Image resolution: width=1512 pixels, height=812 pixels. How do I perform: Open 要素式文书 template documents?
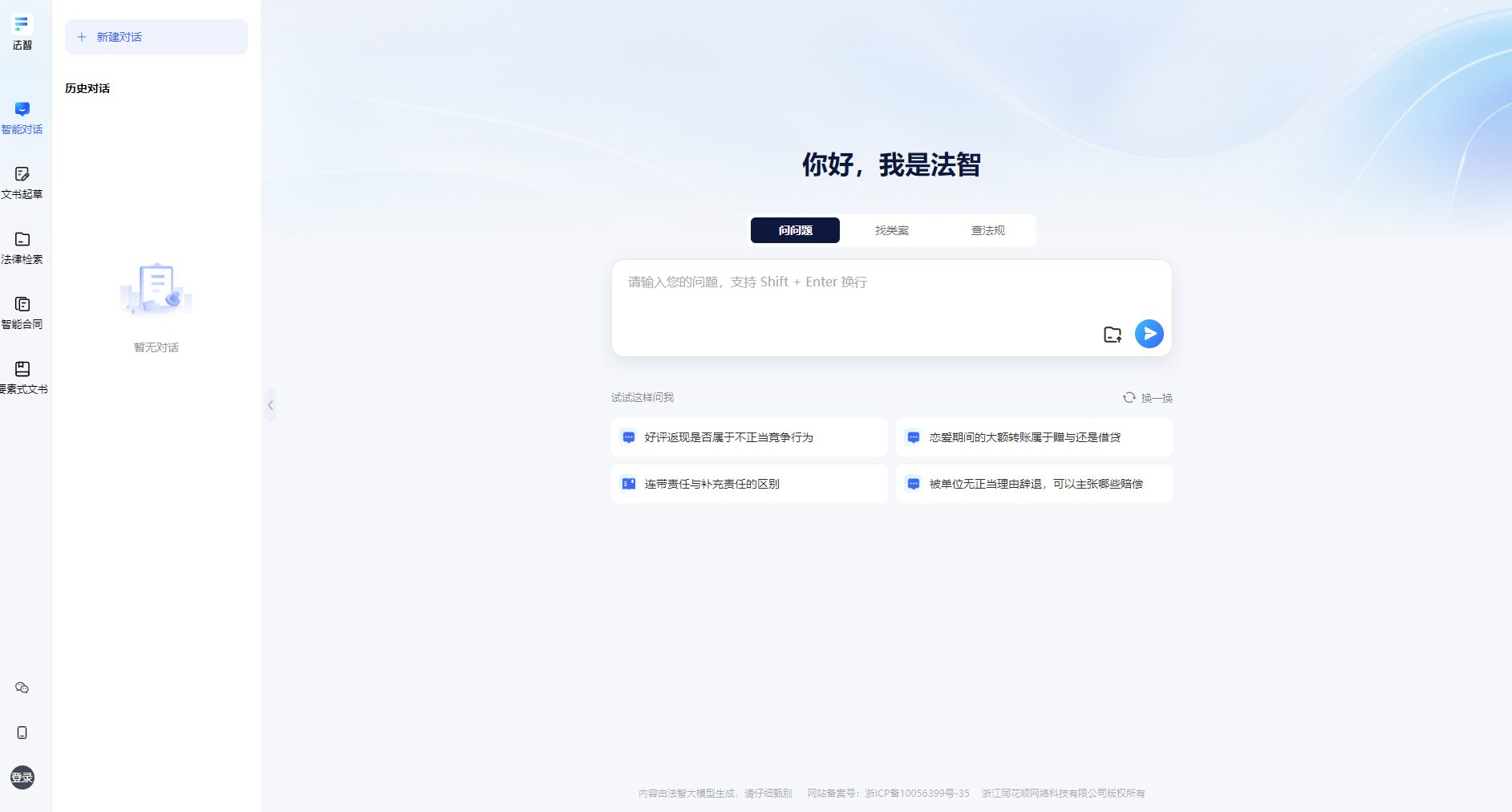23,378
